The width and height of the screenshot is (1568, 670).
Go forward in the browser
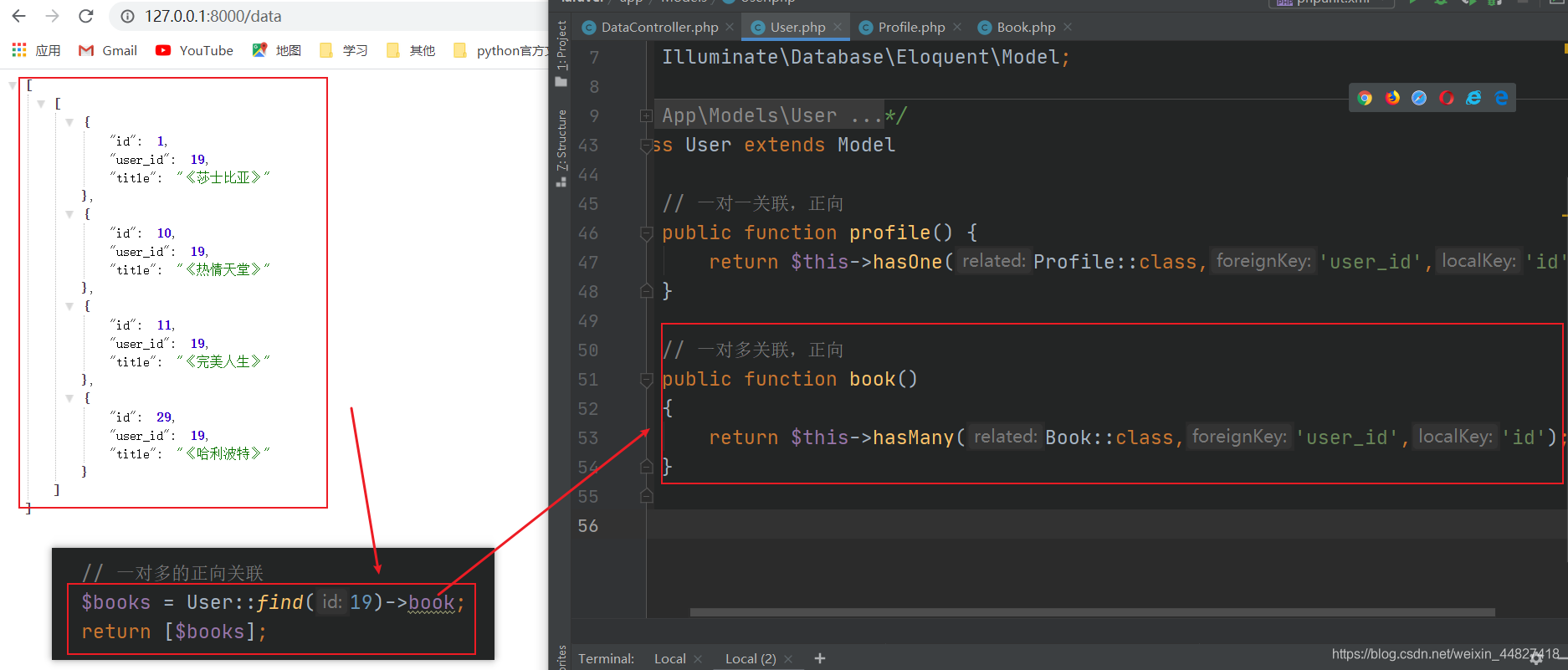pyautogui.click(x=52, y=16)
